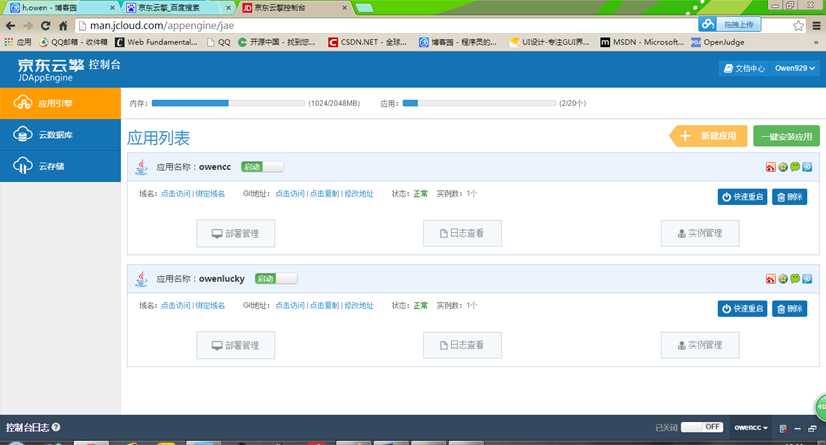Open the 云存储 sidebar item

[60, 166]
